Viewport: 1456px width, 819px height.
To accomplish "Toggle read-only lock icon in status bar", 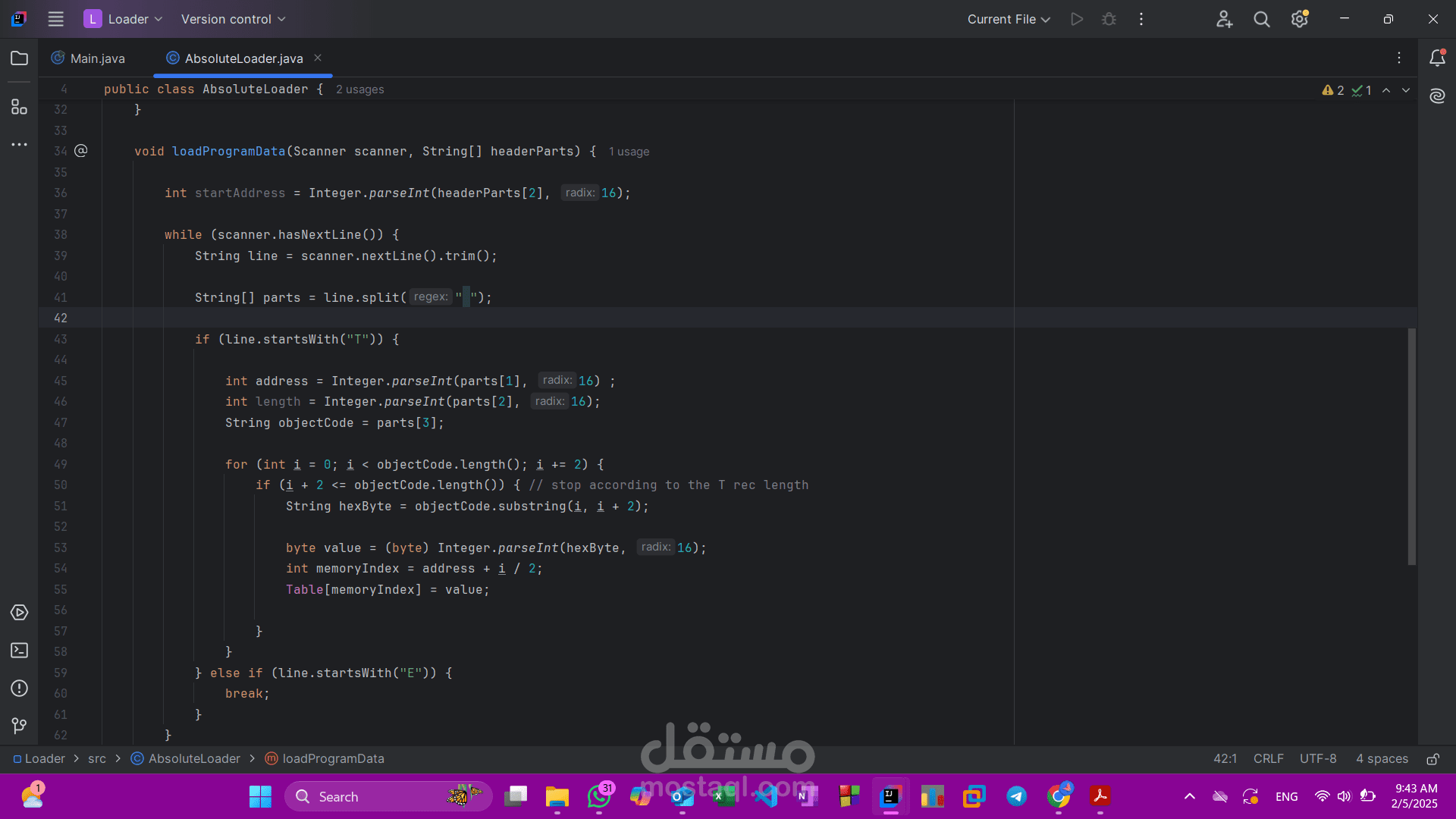I will click(1432, 759).
